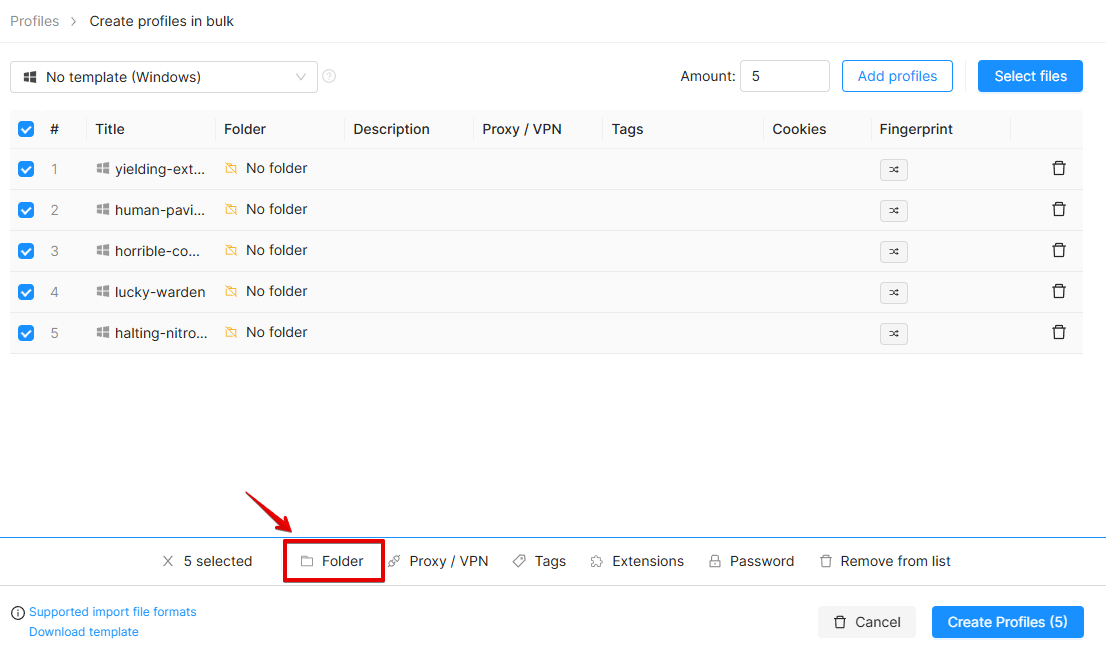Delete the human-pavi row with trash icon

1059,209
